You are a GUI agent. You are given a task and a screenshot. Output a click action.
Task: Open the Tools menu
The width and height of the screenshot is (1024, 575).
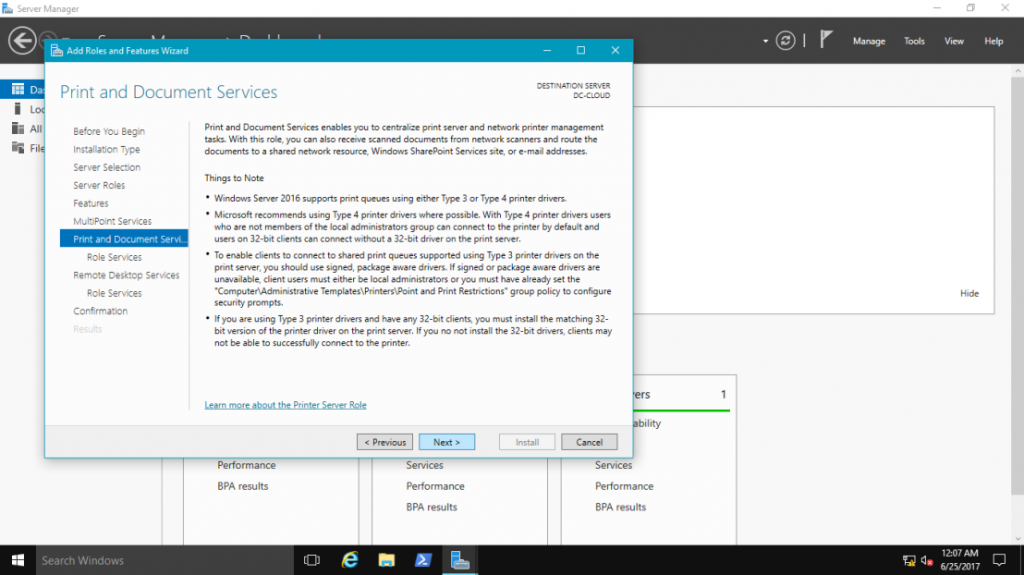[914, 41]
